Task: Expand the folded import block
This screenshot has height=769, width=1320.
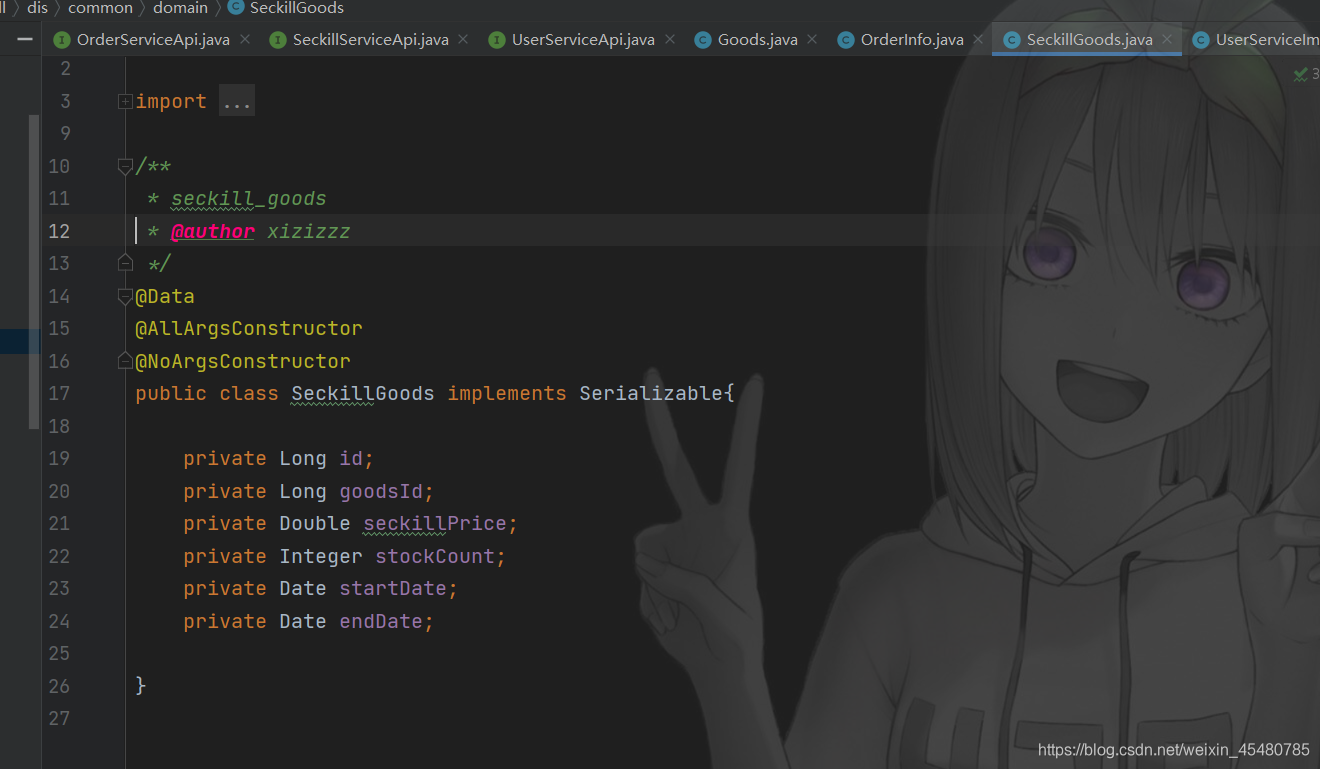Action: tap(125, 101)
